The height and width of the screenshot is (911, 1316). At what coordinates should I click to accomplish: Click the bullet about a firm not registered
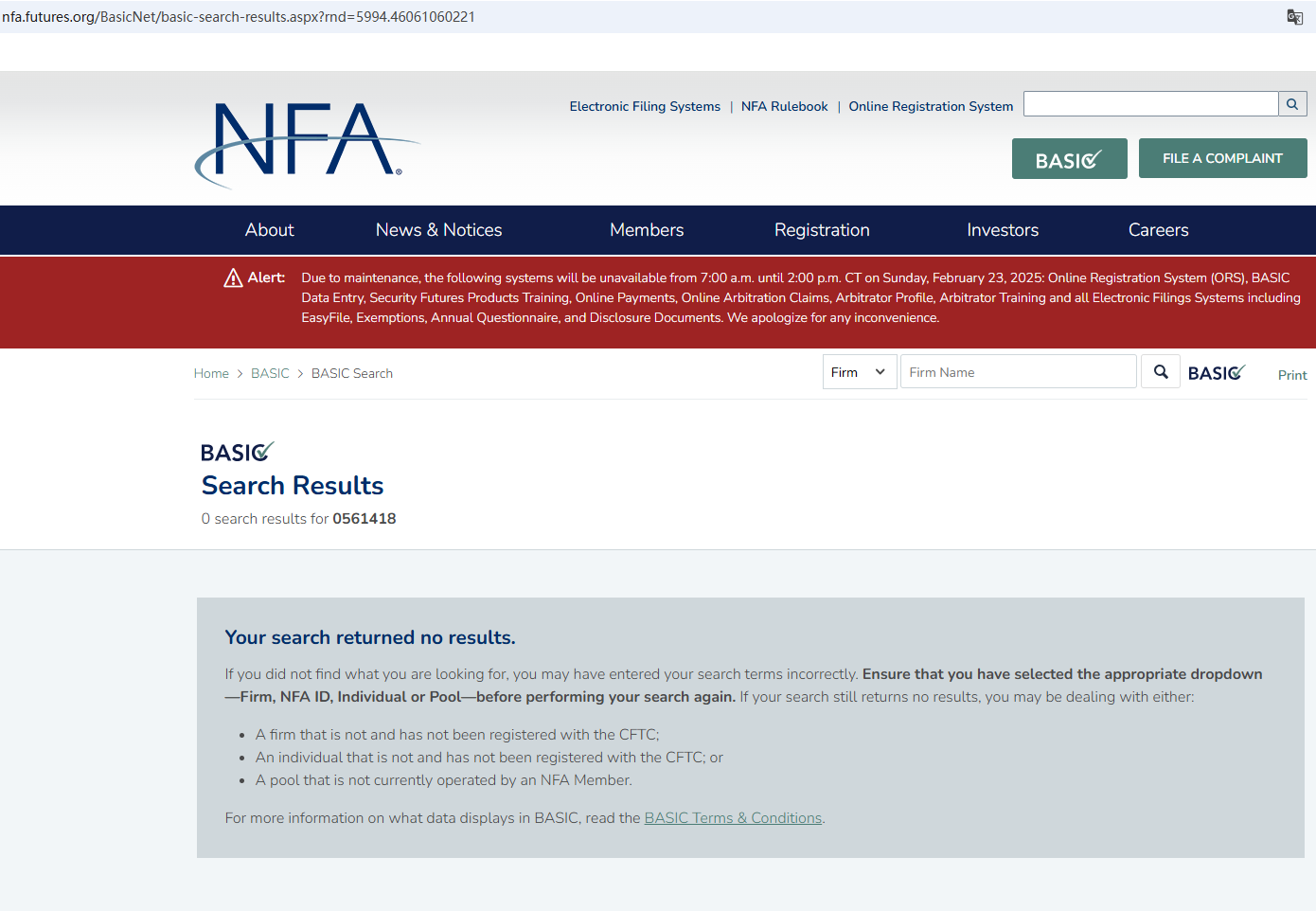[457, 735]
